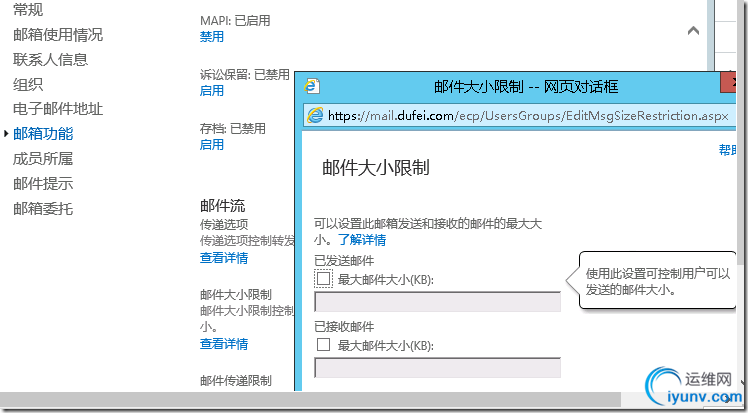Open the 帮助 link in the dialog

coord(728,150)
